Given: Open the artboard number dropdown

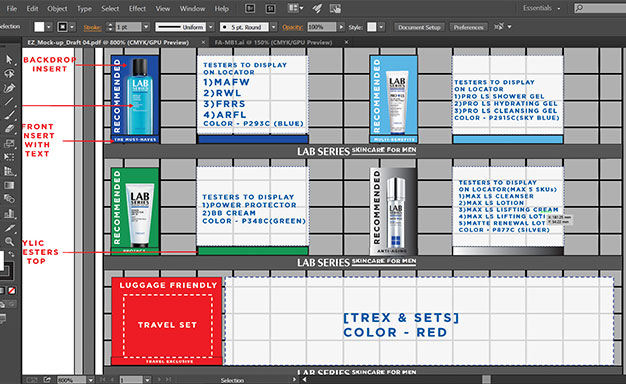Looking at the screenshot, I should pos(147,380).
